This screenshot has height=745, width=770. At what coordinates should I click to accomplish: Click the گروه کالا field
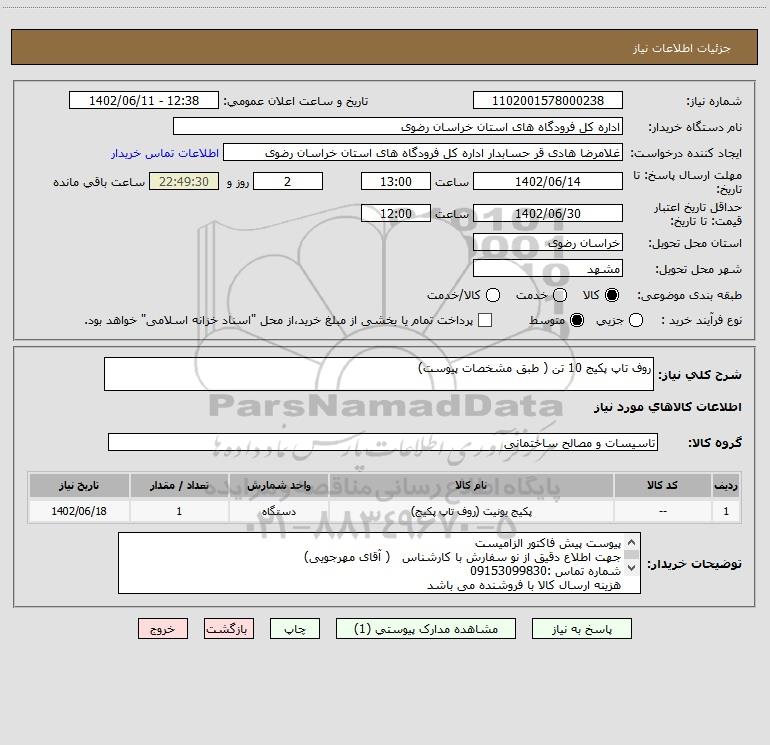tap(383, 442)
